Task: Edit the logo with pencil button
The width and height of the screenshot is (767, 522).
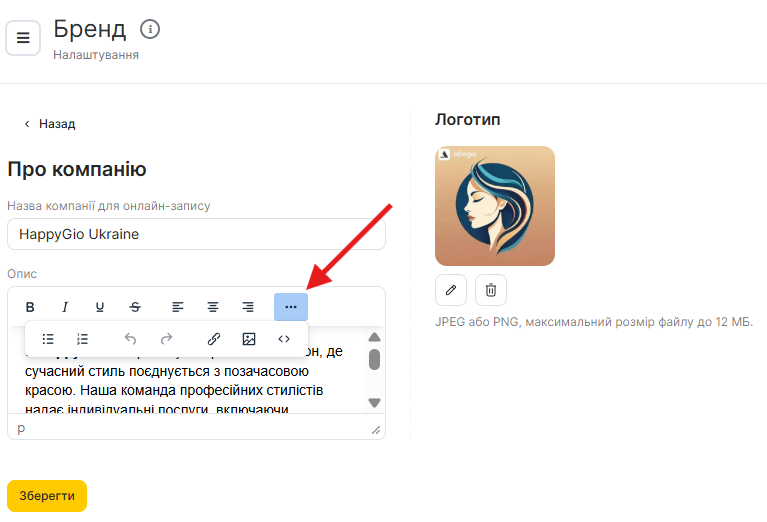Action: click(x=451, y=290)
